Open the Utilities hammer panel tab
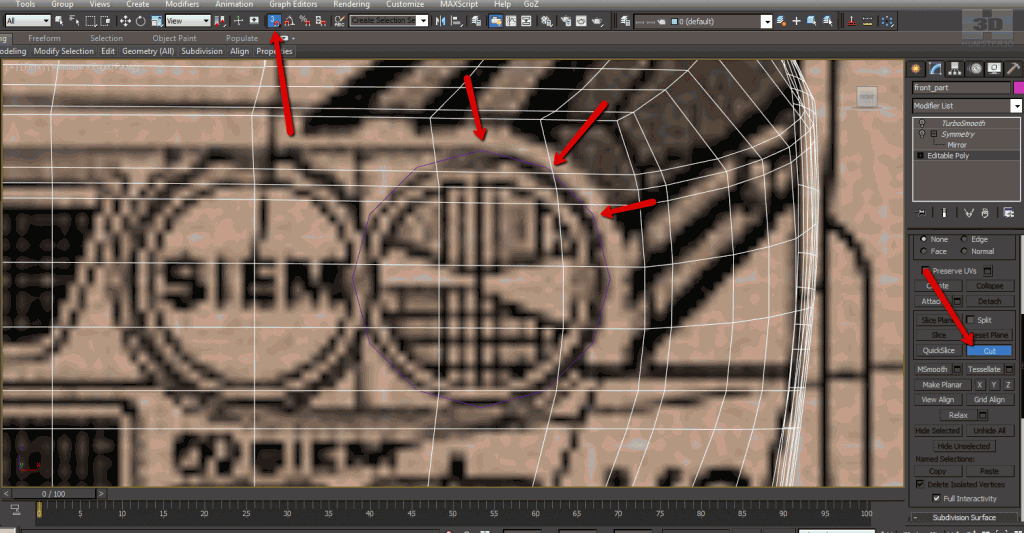 tap(1013, 69)
